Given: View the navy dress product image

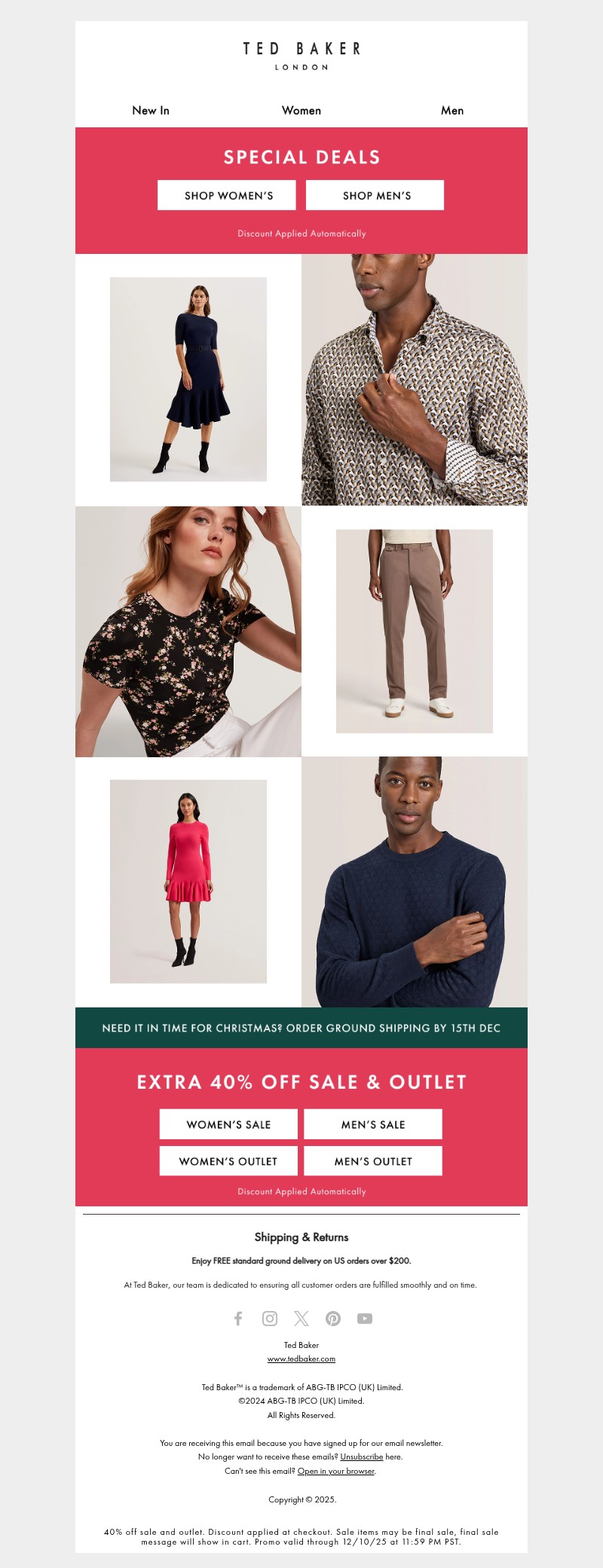Looking at the screenshot, I should [x=188, y=379].
